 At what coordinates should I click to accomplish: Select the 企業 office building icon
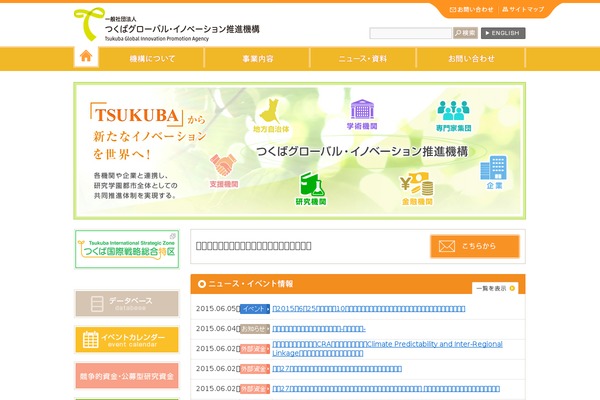tap(494, 172)
